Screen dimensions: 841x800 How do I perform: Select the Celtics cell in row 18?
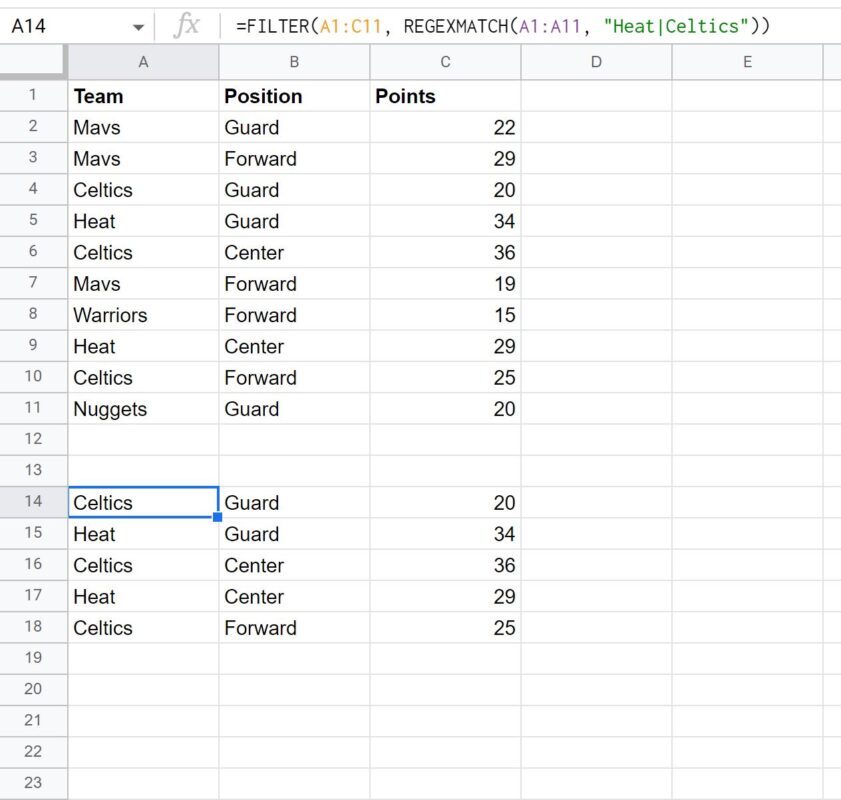click(x=143, y=628)
